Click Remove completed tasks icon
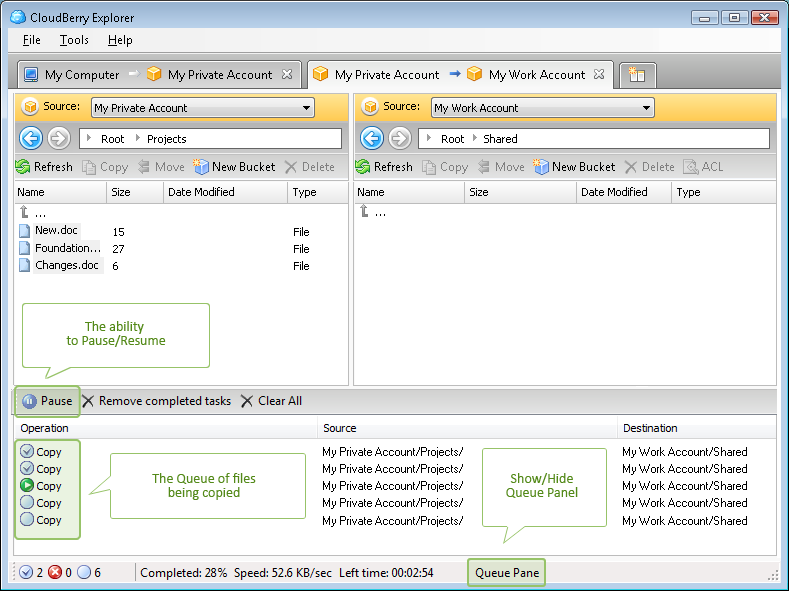 tap(89, 401)
